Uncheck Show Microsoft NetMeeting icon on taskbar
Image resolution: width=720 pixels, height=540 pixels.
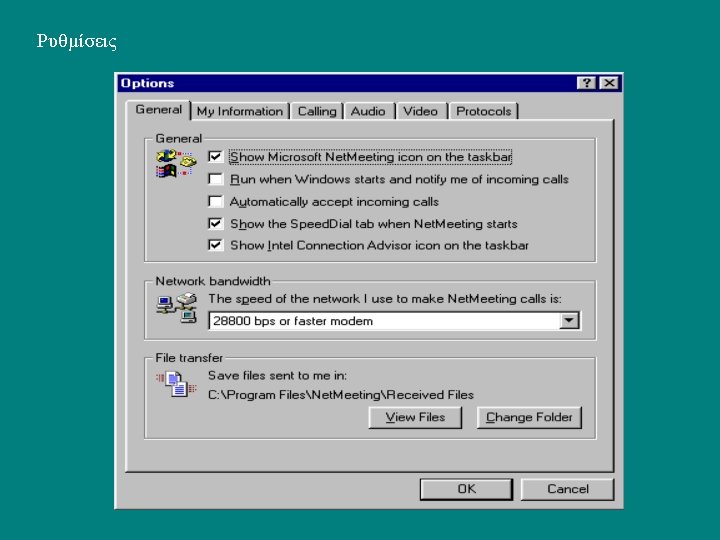pyautogui.click(x=215, y=157)
